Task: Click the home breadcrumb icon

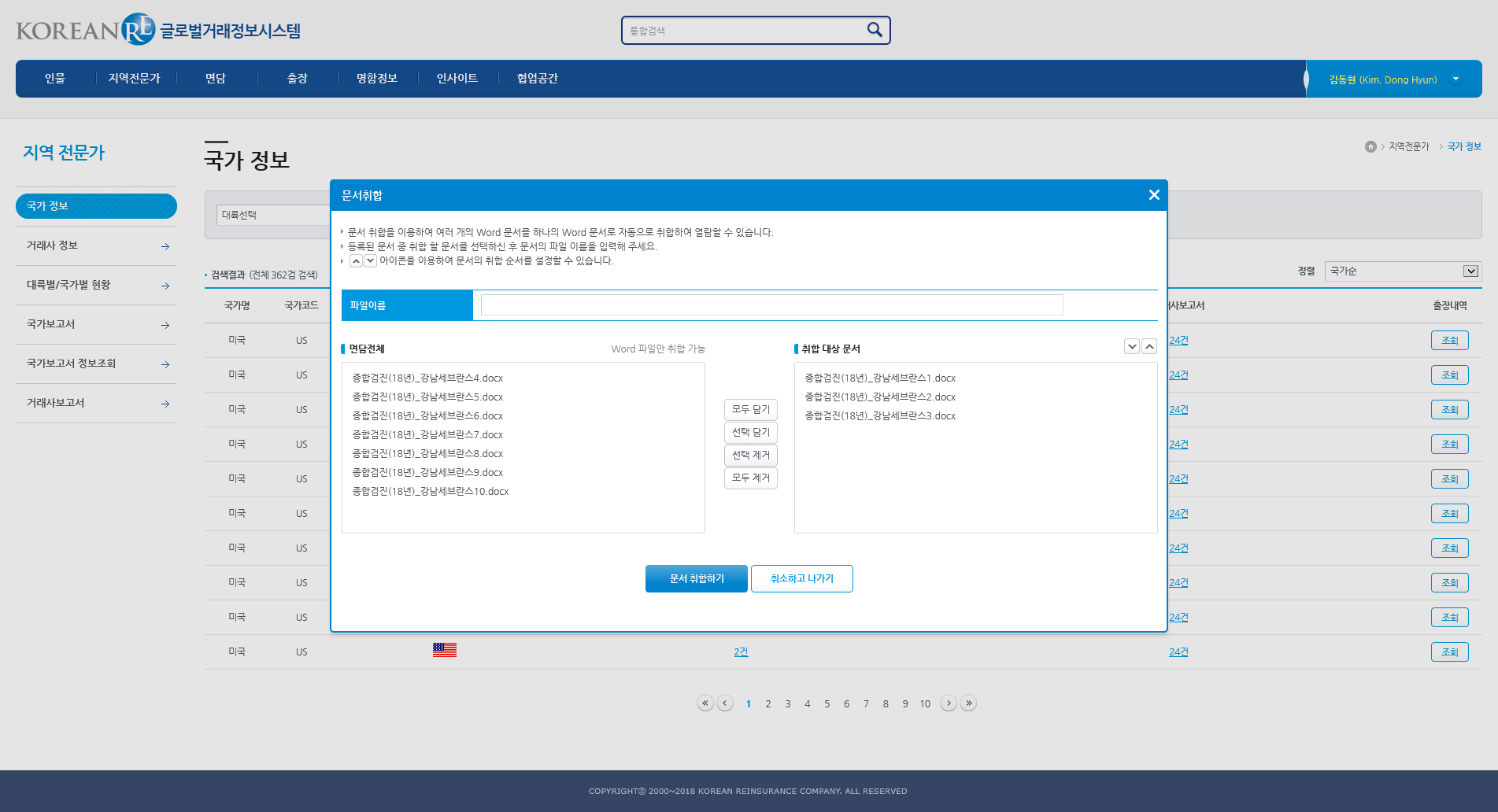Action: [x=1370, y=147]
